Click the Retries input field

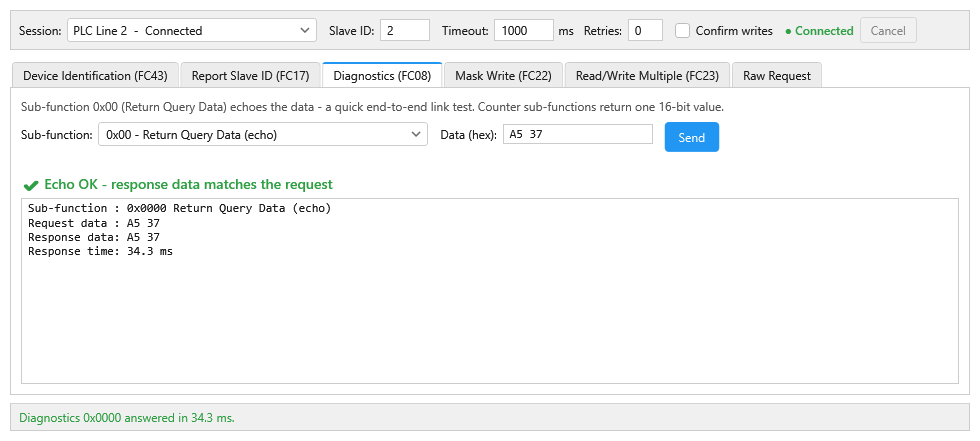(x=645, y=31)
